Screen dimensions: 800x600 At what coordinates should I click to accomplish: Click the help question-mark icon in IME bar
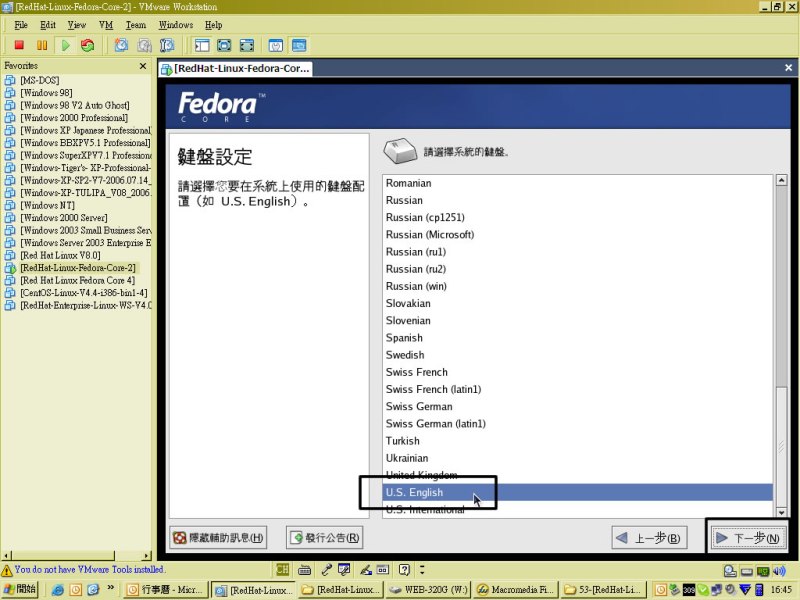click(x=404, y=569)
